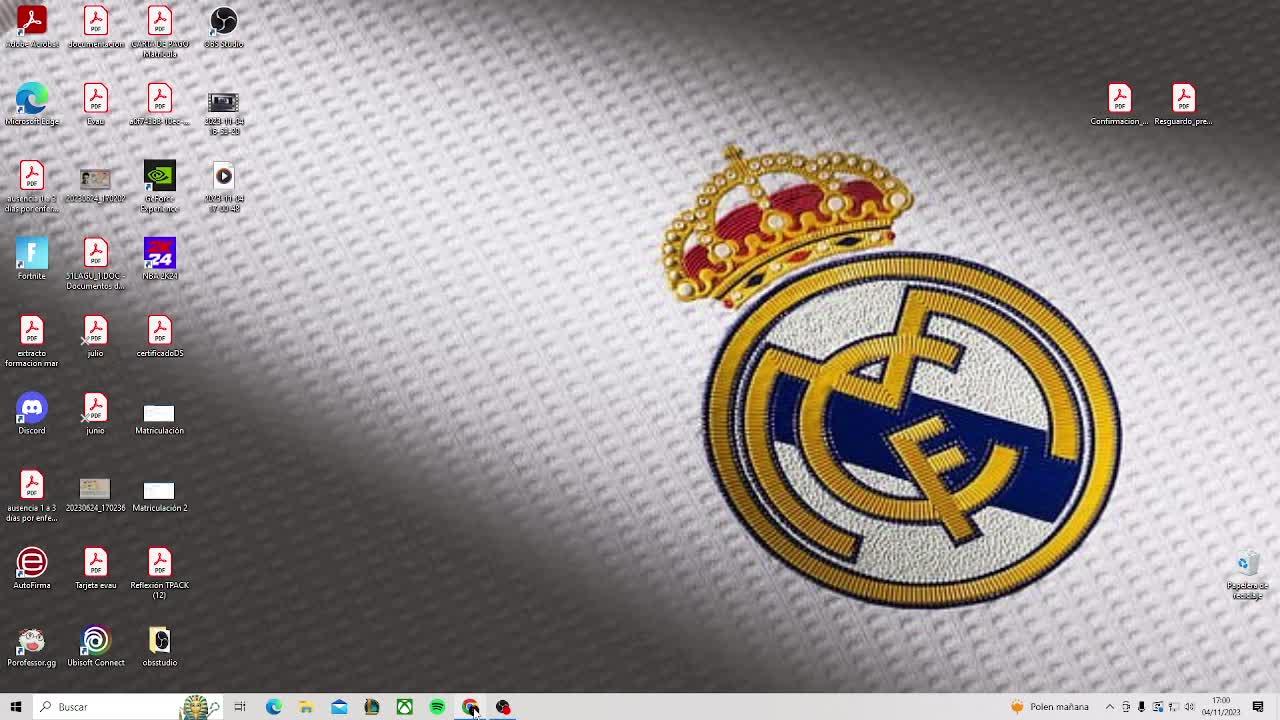Open the network tray icon
The width and height of the screenshot is (1280, 720).
(x=1173, y=707)
